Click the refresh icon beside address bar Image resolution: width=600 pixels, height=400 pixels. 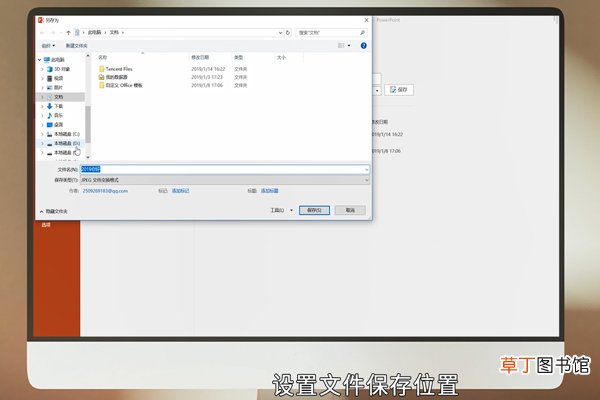288,33
